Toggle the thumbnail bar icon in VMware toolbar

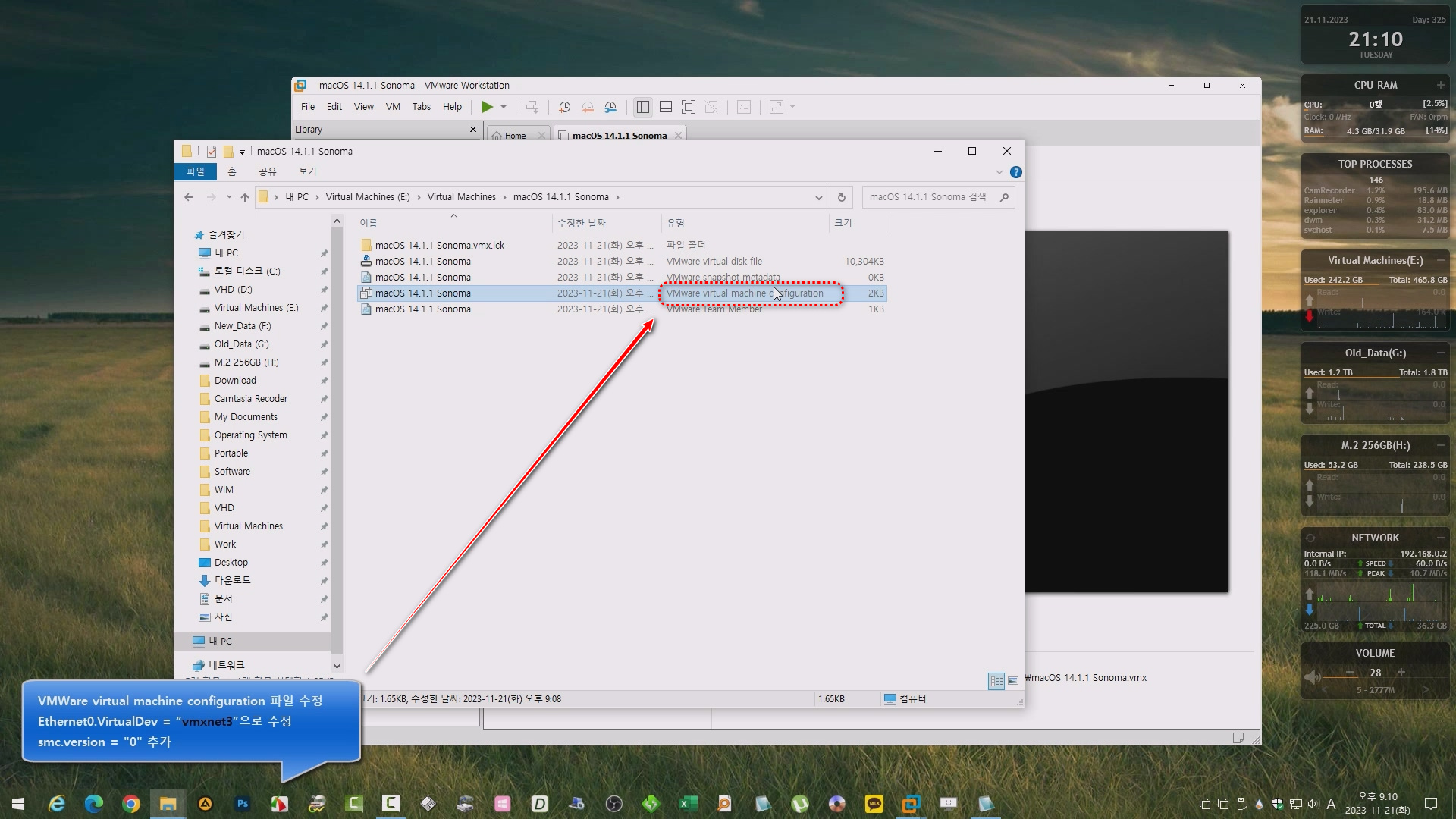point(665,107)
